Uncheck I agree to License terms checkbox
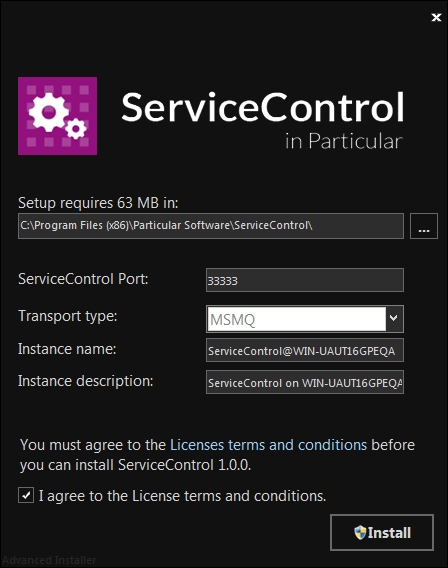The width and height of the screenshot is (448, 568). 26,495
